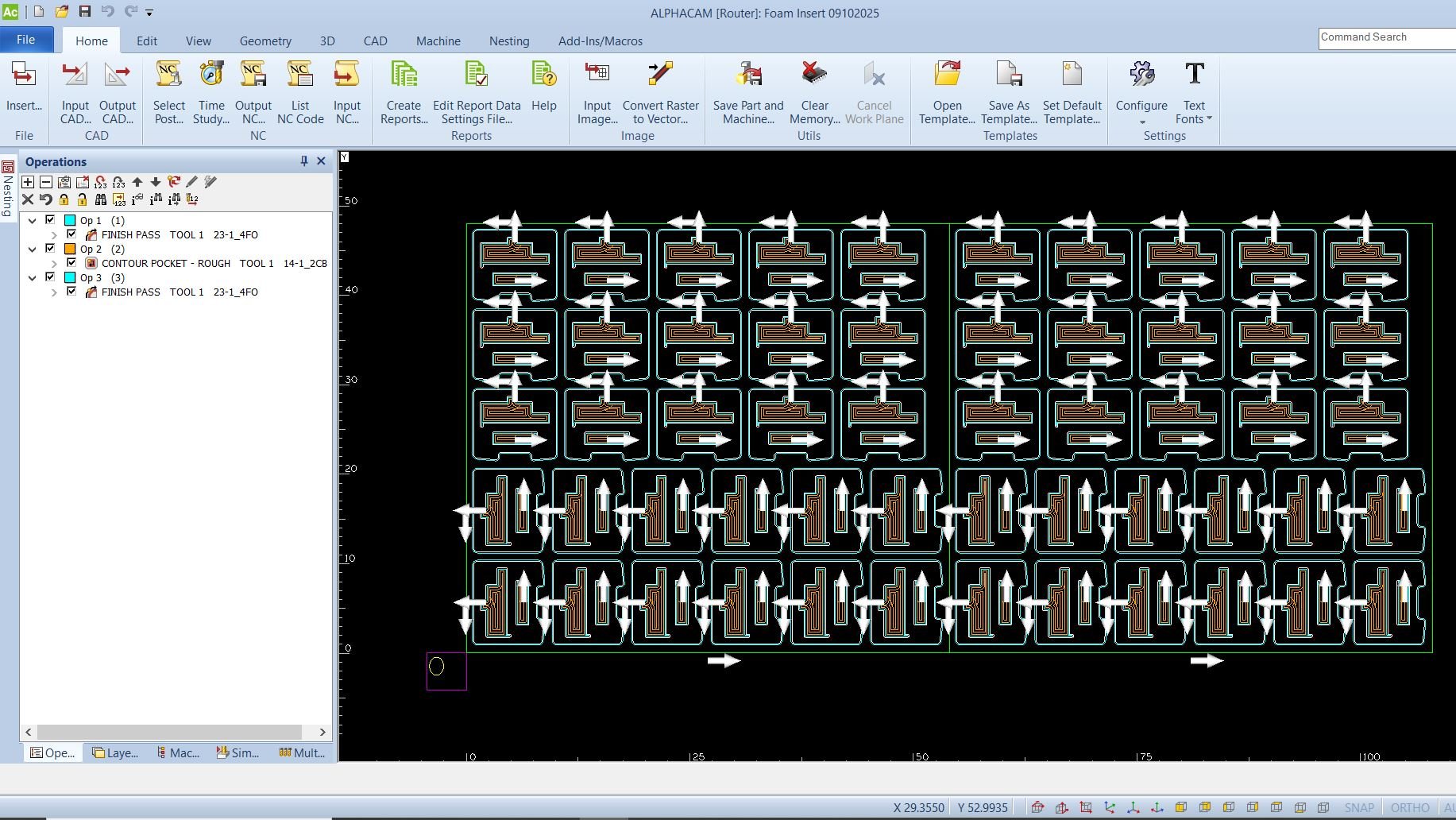
Task: Click in the Command Search field
Action: coord(1387,37)
